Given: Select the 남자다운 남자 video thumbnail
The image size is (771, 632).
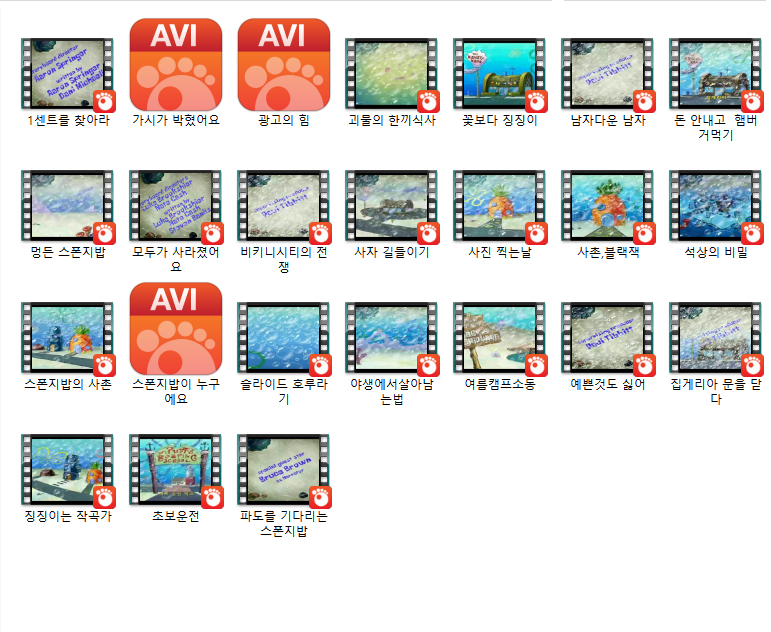Looking at the screenshot, I should coord(607,74).
